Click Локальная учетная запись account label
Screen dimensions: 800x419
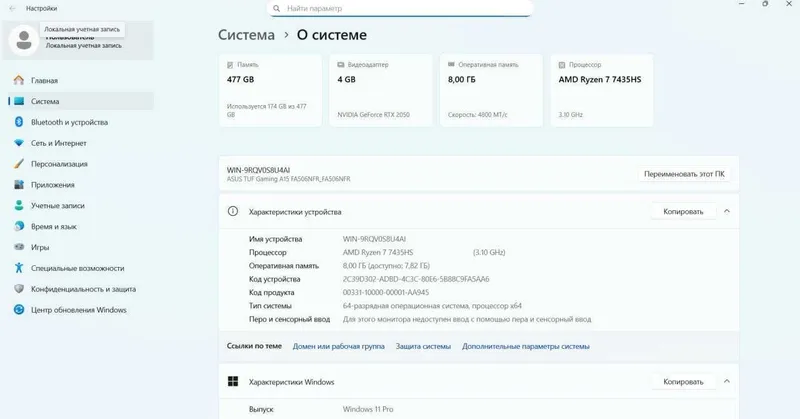click(84, 45)
